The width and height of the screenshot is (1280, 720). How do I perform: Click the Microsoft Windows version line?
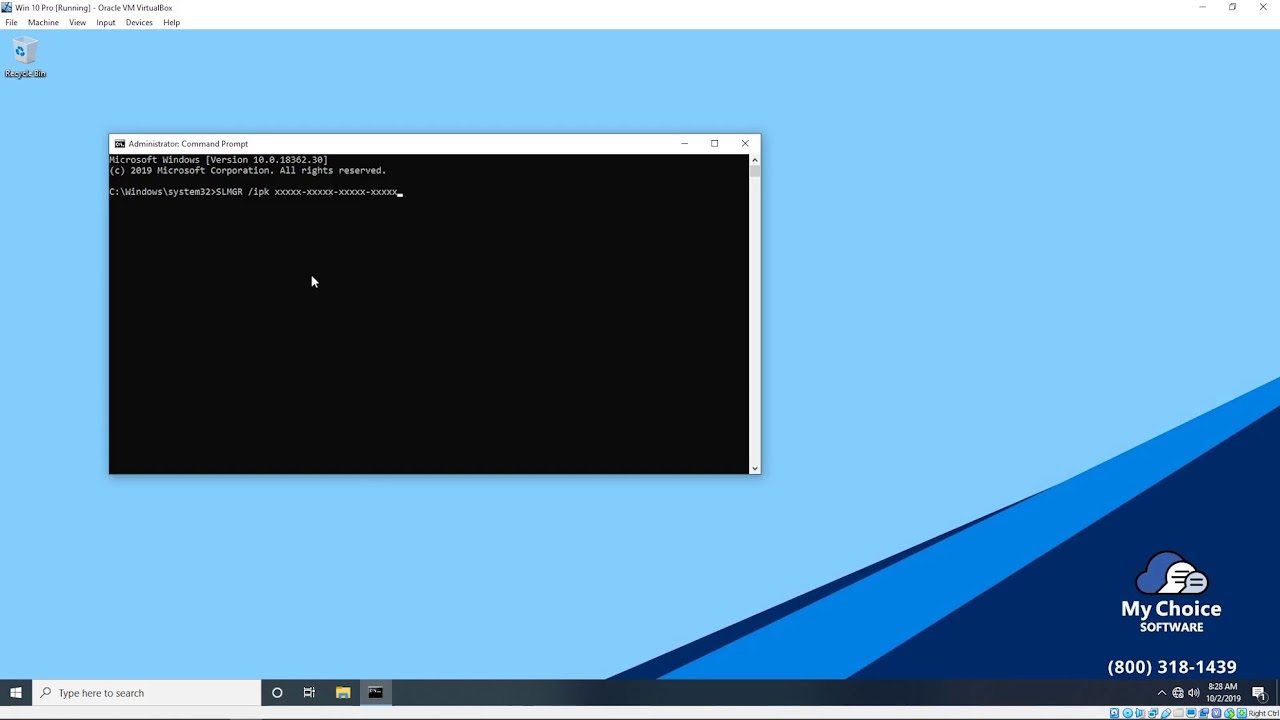218,160
